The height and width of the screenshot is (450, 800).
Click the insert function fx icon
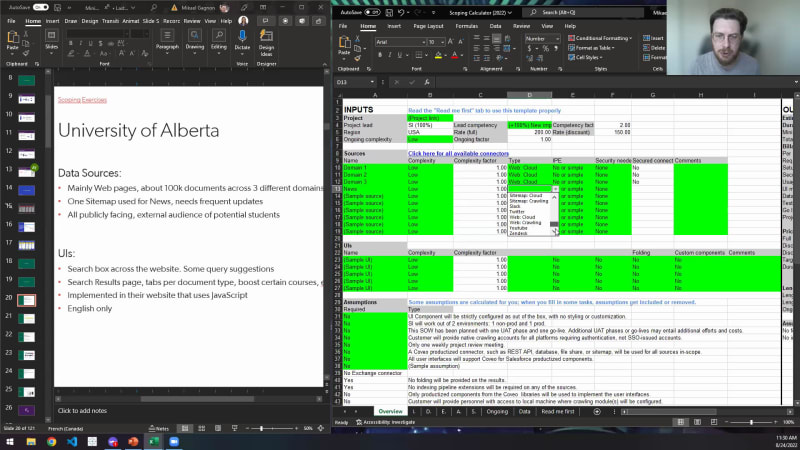427,82
